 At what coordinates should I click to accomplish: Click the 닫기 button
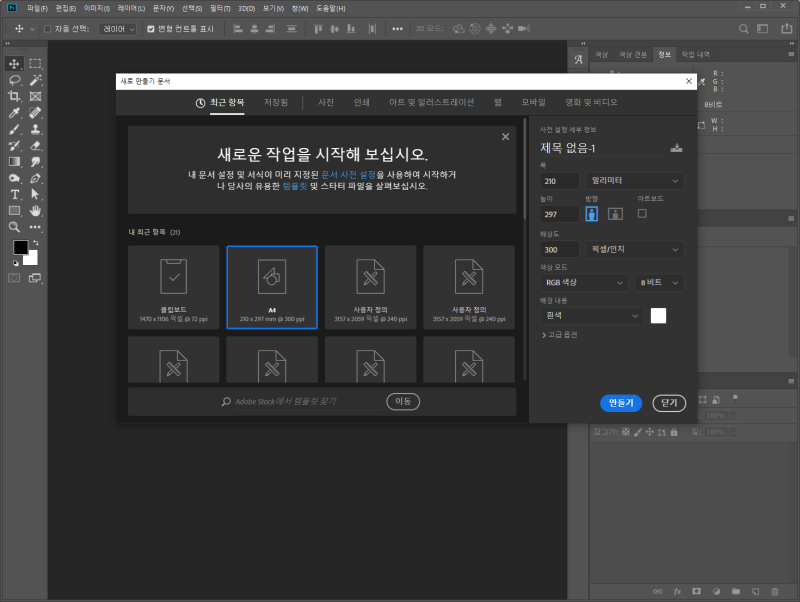click(x=669, y=403)
